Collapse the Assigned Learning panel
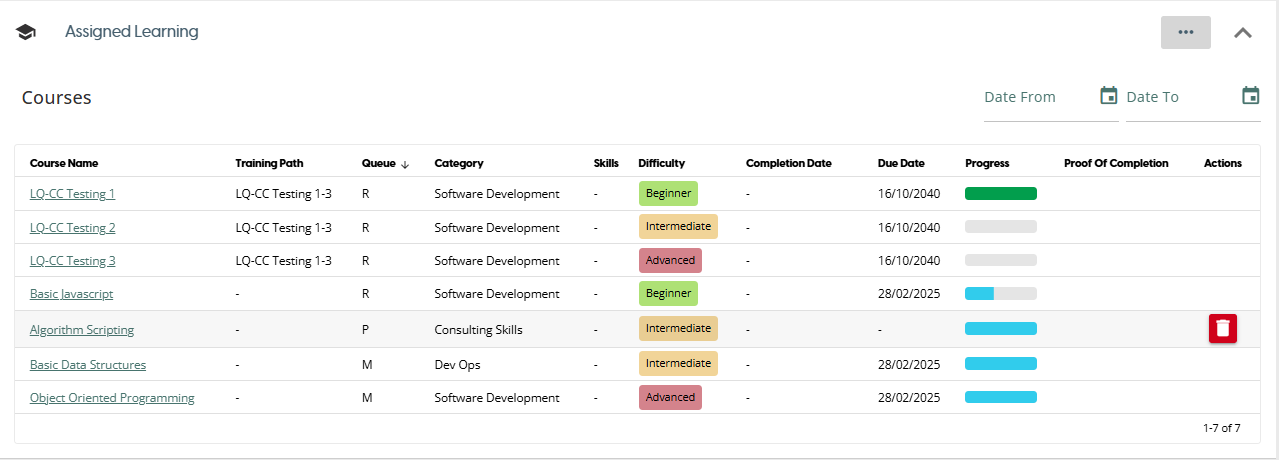Image resolution: width=1279 pixels, height=460 pixels. [1242, 32]
